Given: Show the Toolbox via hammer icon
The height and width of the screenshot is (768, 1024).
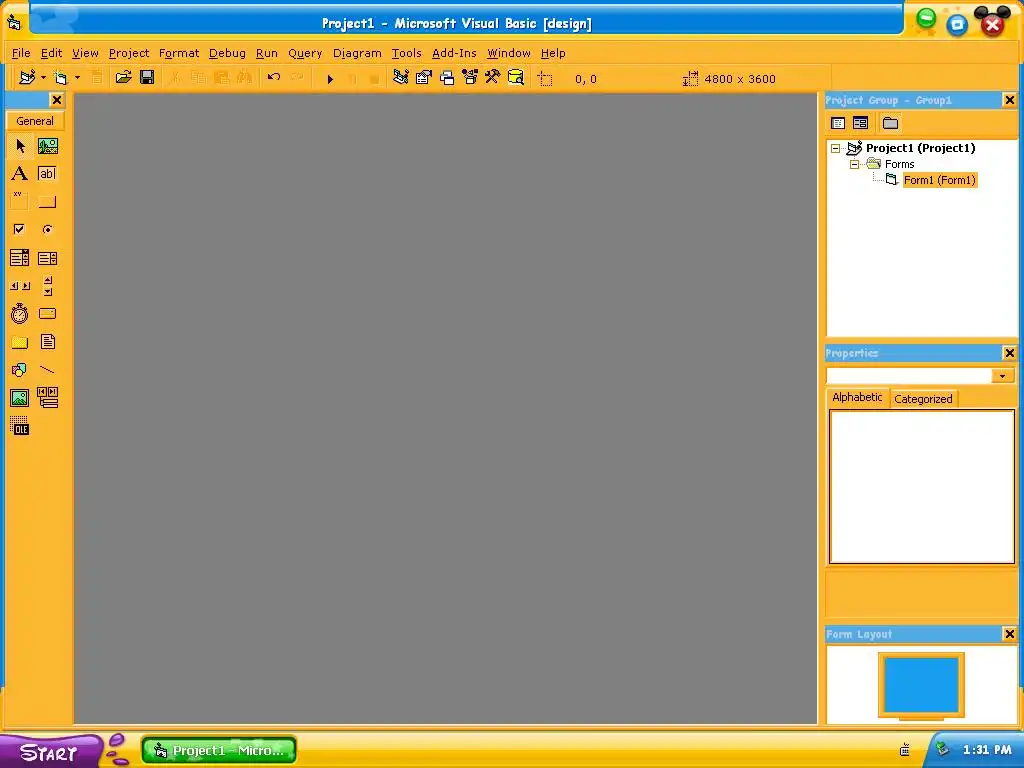Looking at the screenshot, I should pos(493,78).
